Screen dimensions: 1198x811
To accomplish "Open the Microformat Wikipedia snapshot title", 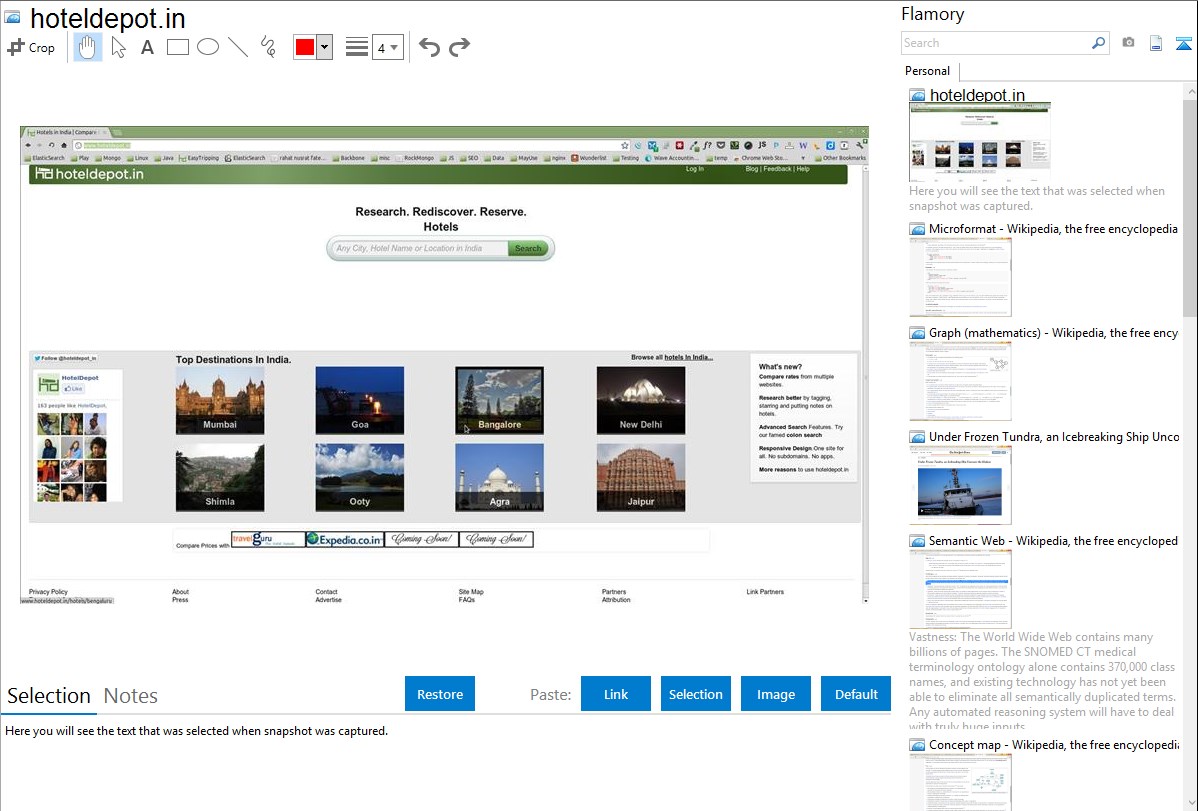I will tap(1053, 229).
